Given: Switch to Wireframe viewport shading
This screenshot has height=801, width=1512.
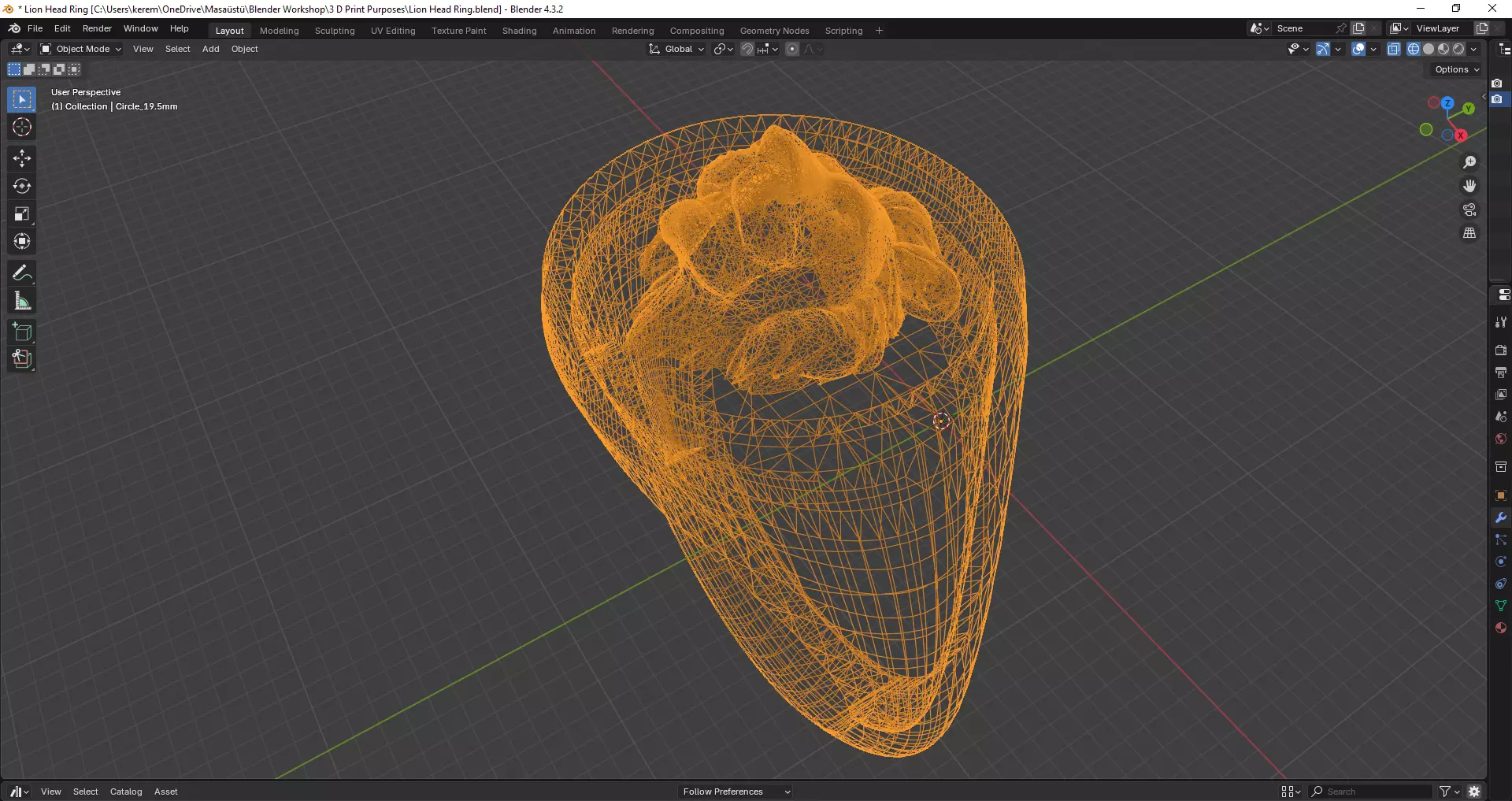Looking at the screenshot, I should 1414,49.
